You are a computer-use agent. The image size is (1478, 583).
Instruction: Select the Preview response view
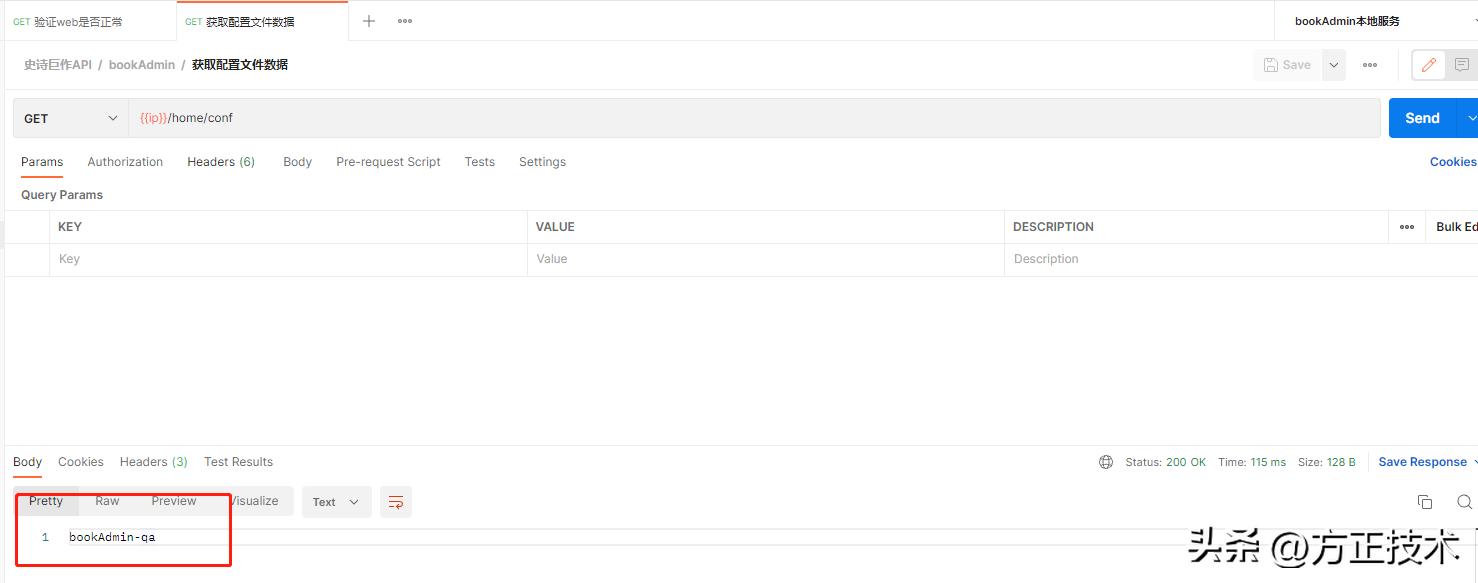tap(174, 501)
